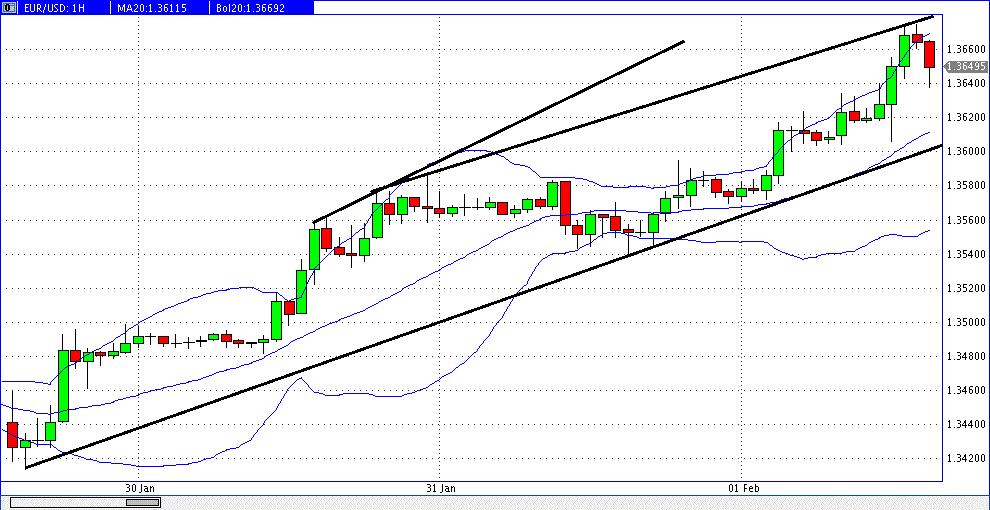This screenshot has height=510, width=990.
Task: Click the 1.35800 price axis label
Action: 967,186
